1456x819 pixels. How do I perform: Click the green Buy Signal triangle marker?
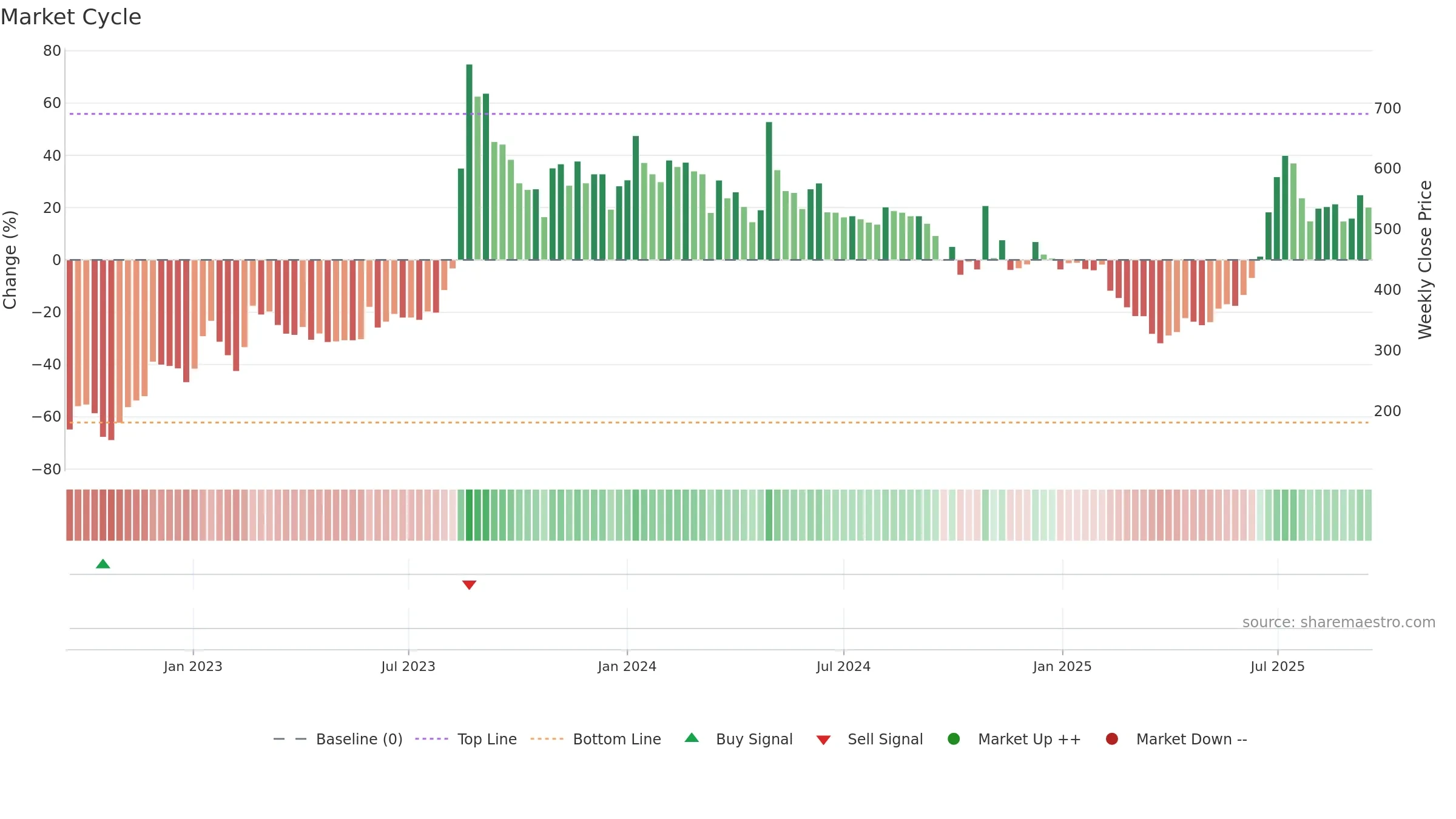tap(103, 564)
